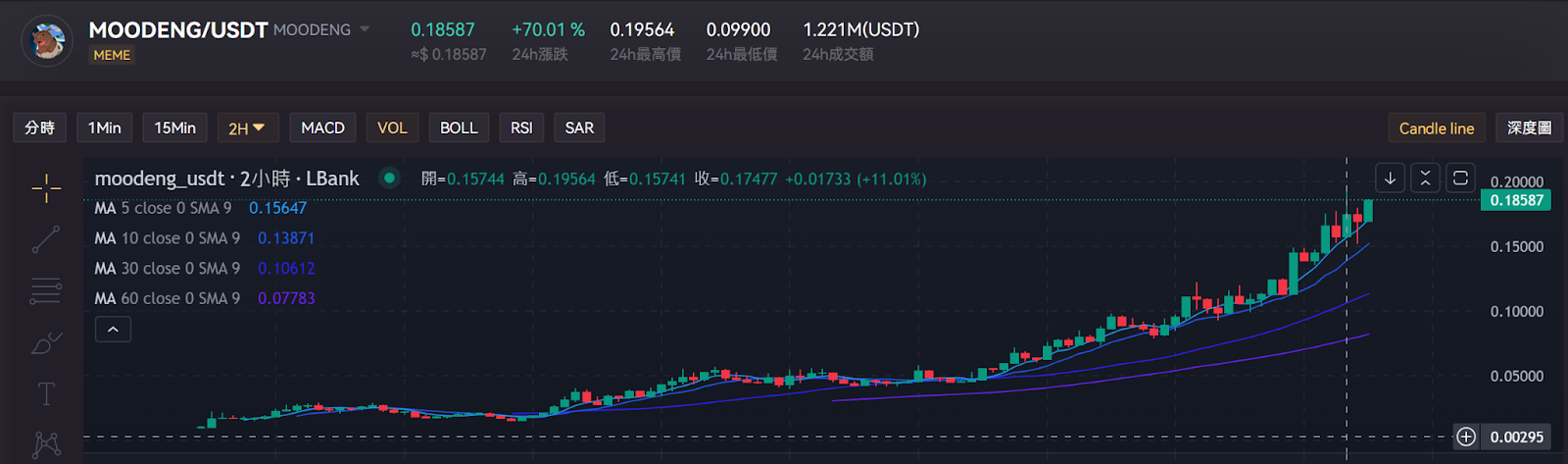The width and height of the screenshot is (1568, 464).
Task: Click the moodeng_usdt chart symbol title
Action: click(x=226, y=179)
